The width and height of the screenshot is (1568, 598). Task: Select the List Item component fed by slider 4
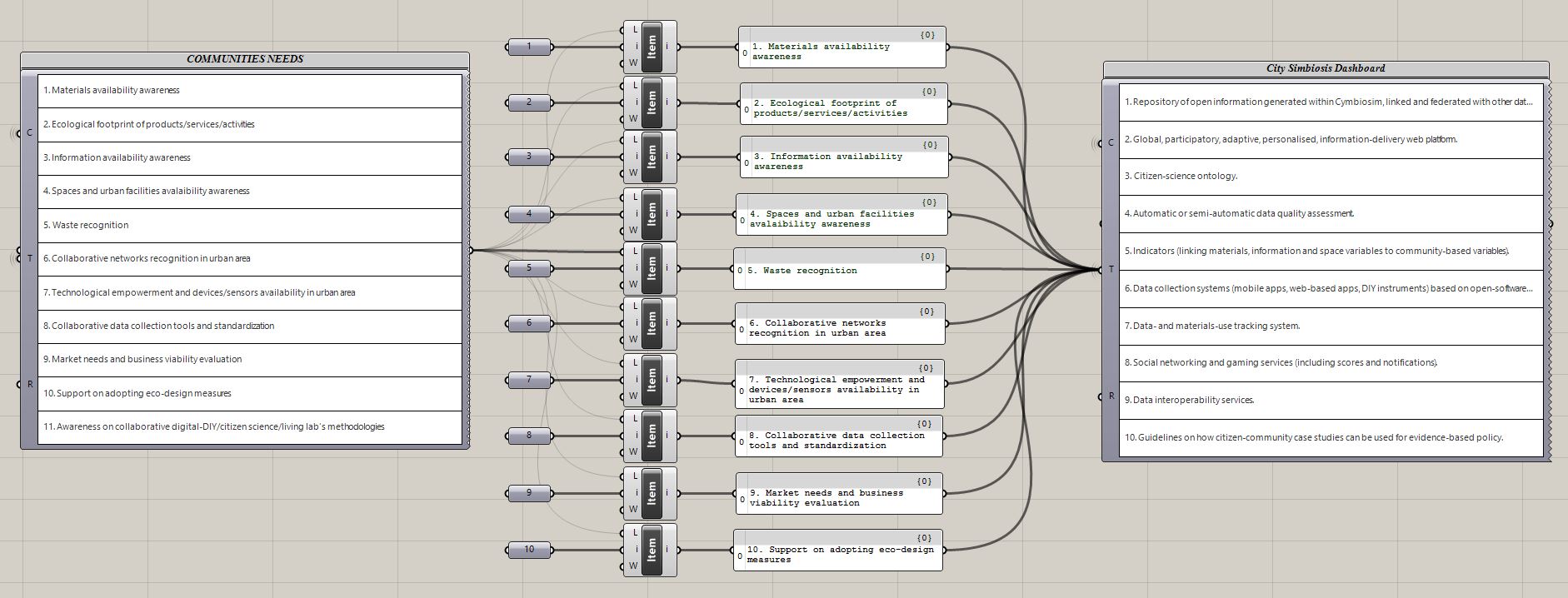point(651,214)
